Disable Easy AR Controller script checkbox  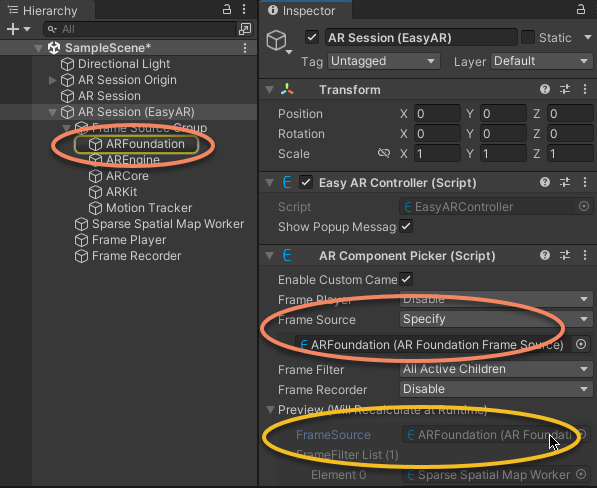(x=306, y=182)
